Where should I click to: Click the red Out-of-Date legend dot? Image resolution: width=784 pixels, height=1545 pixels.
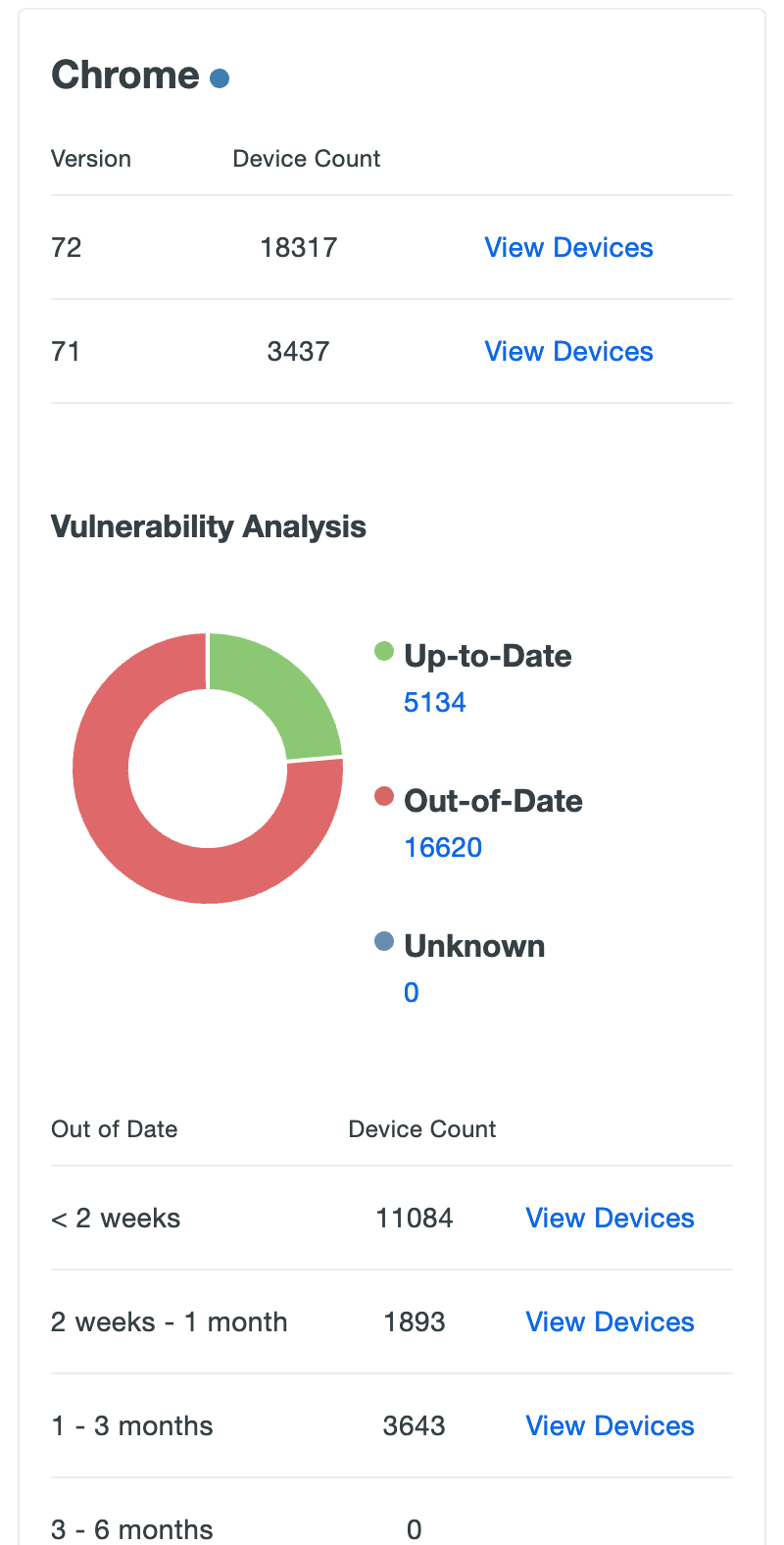coord(382,796)
